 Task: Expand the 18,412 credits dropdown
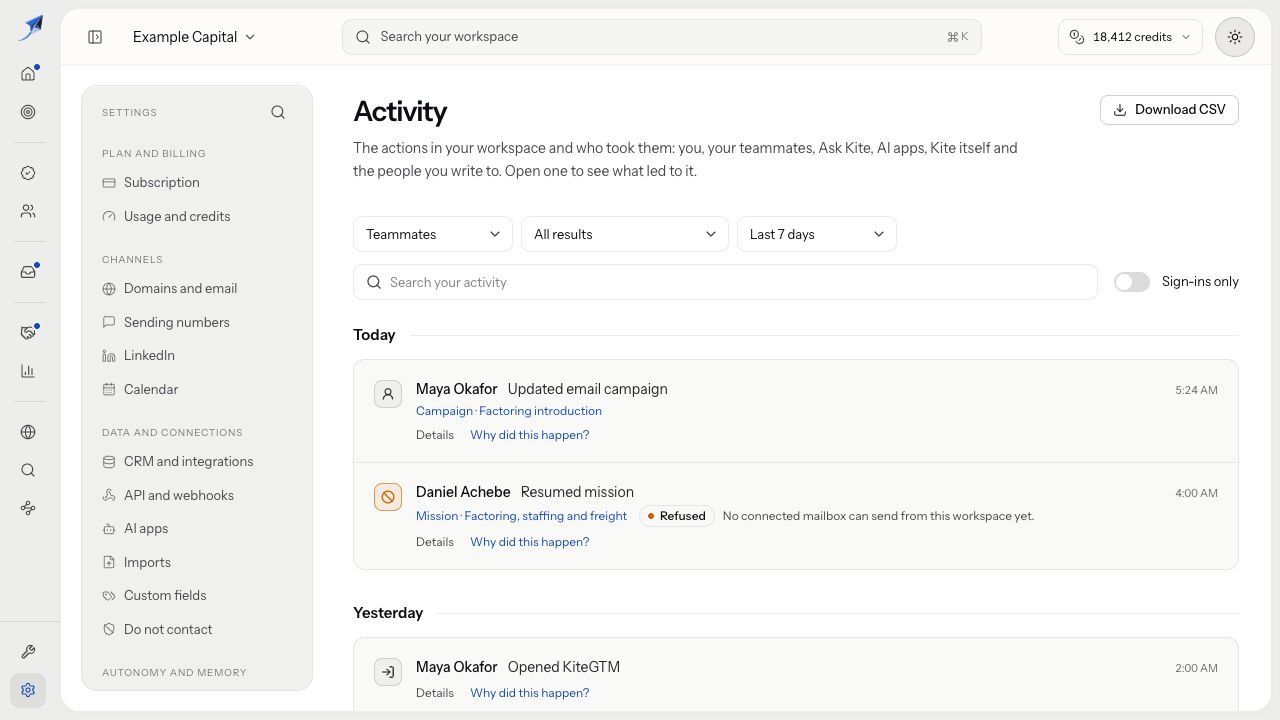pyautogui.click(x=1130, y=37)
